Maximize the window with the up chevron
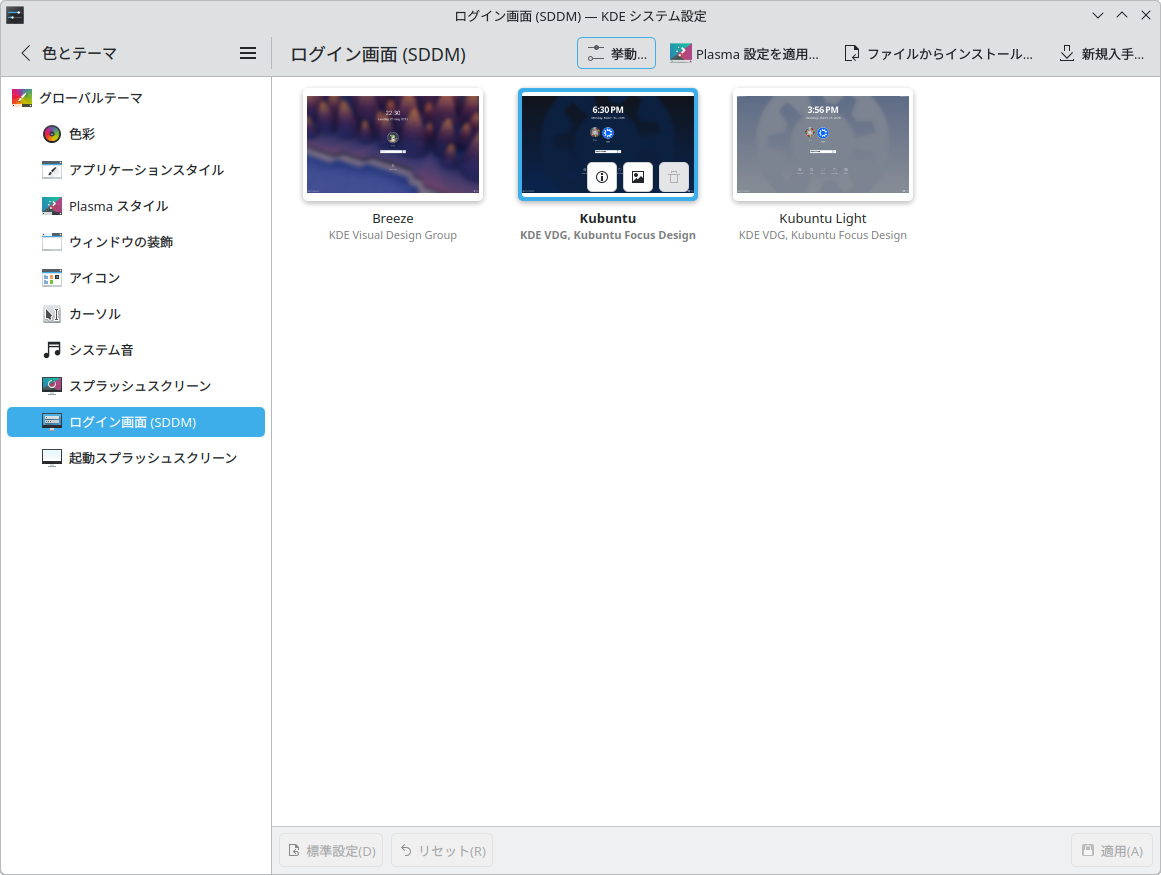 click(1122, 15)
